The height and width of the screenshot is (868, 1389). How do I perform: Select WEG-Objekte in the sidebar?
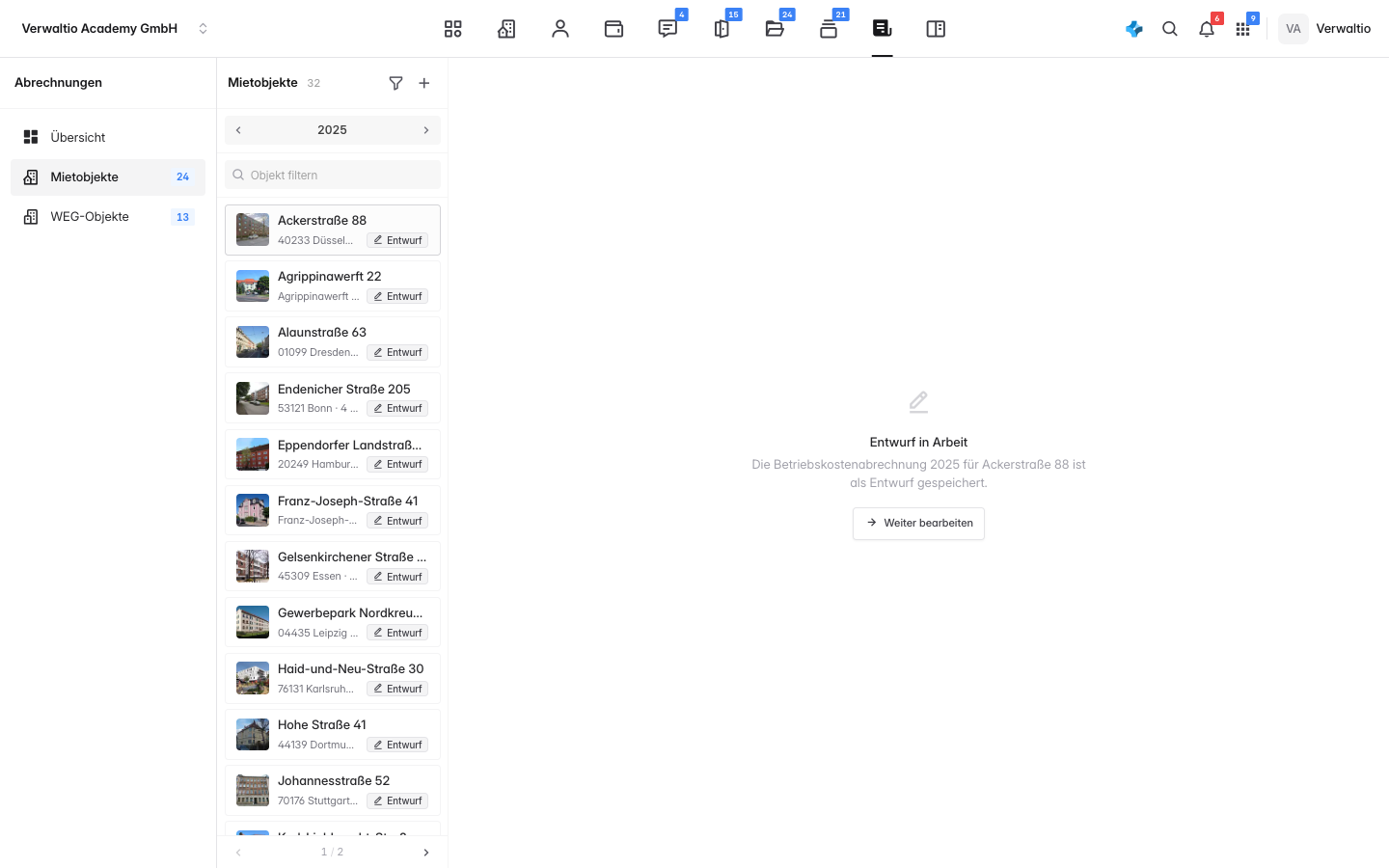pos(108,217)
